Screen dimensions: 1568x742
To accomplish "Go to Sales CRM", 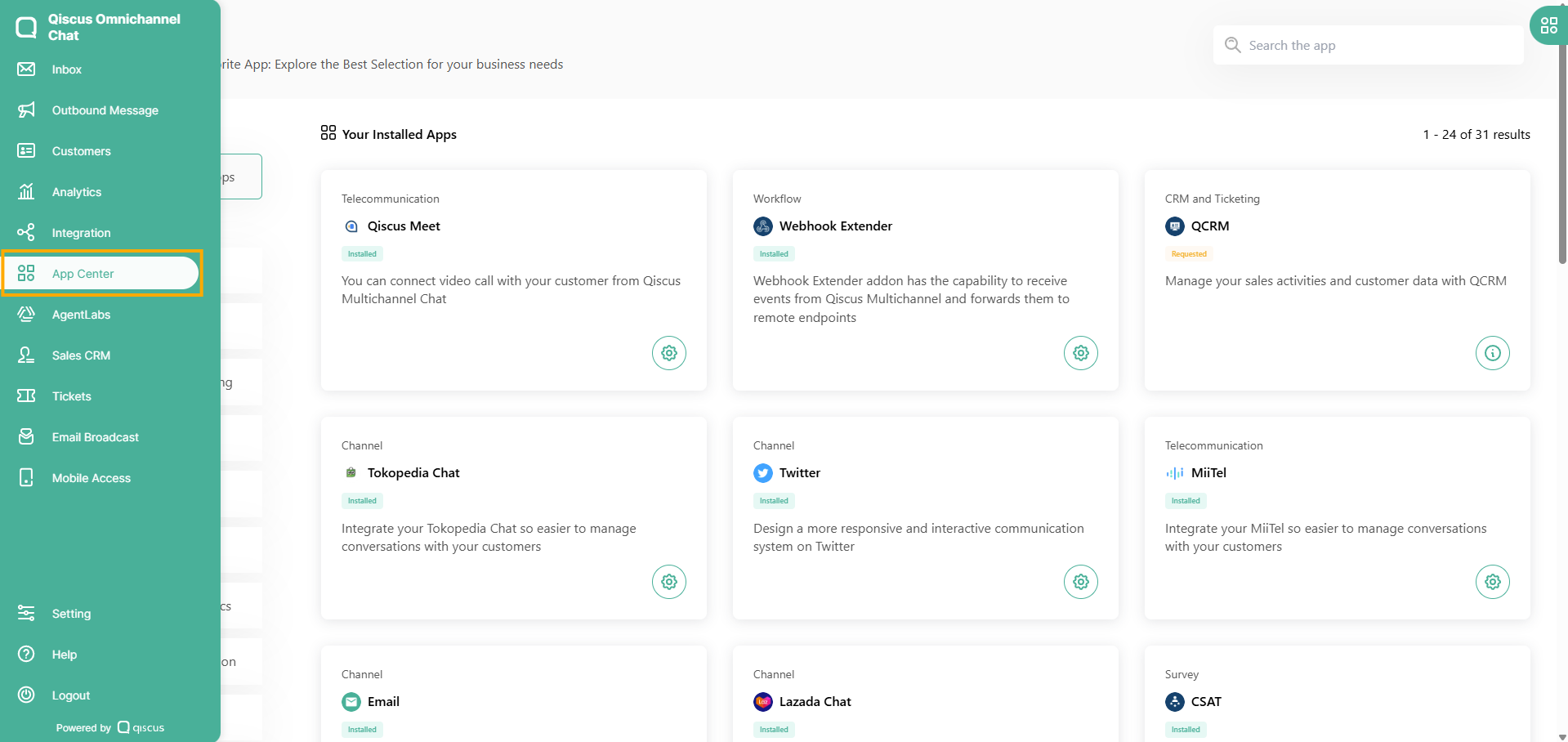I will click(x=81, y=355).
